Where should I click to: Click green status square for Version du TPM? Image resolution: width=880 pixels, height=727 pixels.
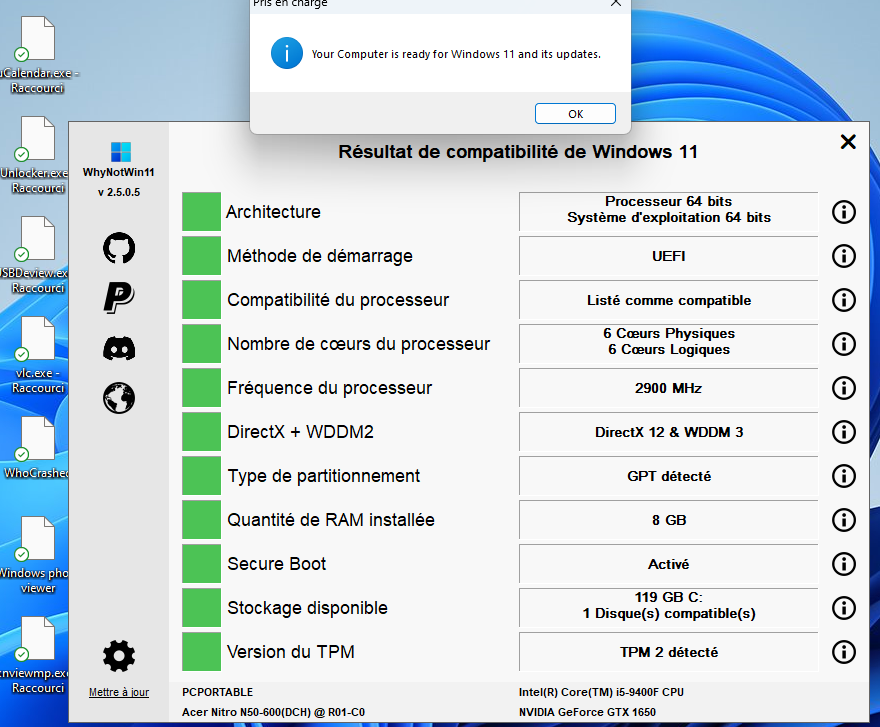tap(201, 652)
